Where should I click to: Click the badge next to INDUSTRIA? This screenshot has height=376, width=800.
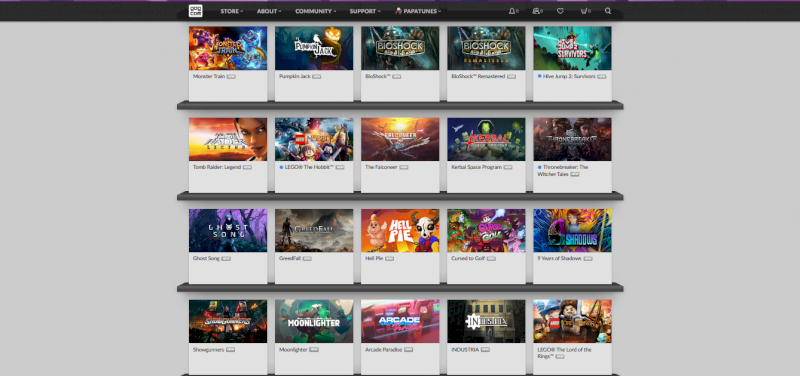[485, 350]
